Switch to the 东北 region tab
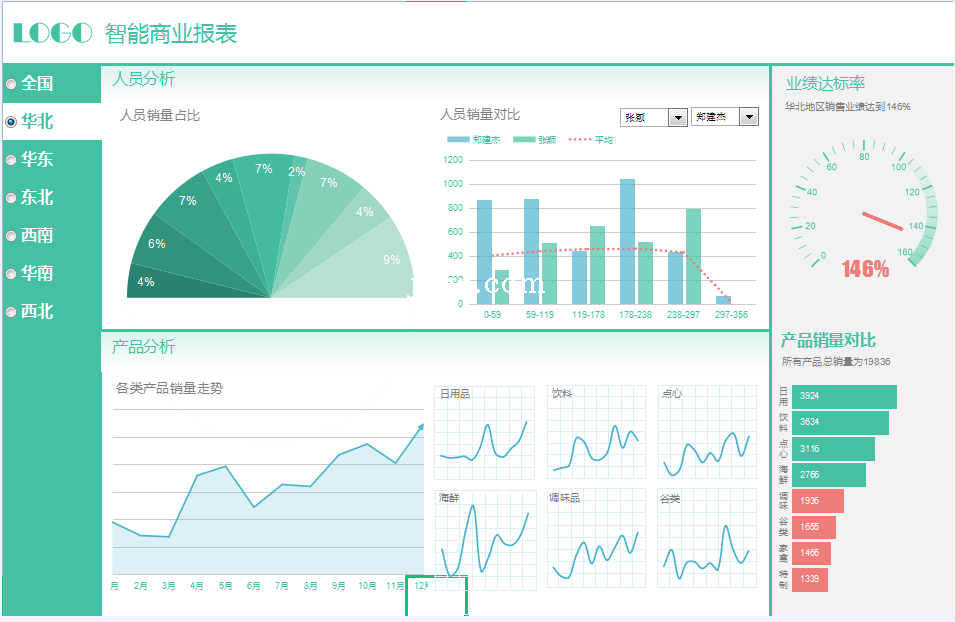 38,198
